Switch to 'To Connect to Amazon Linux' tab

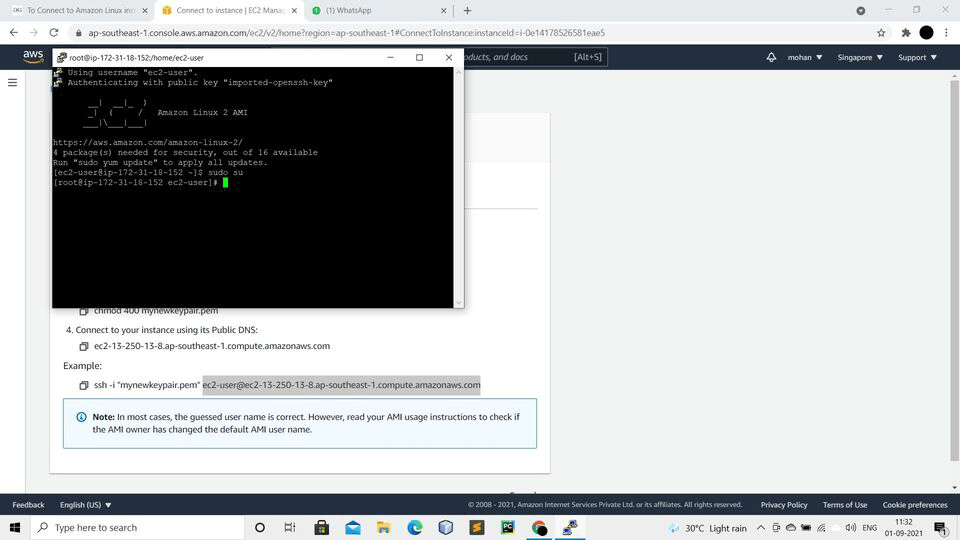(x=80, y=10)
